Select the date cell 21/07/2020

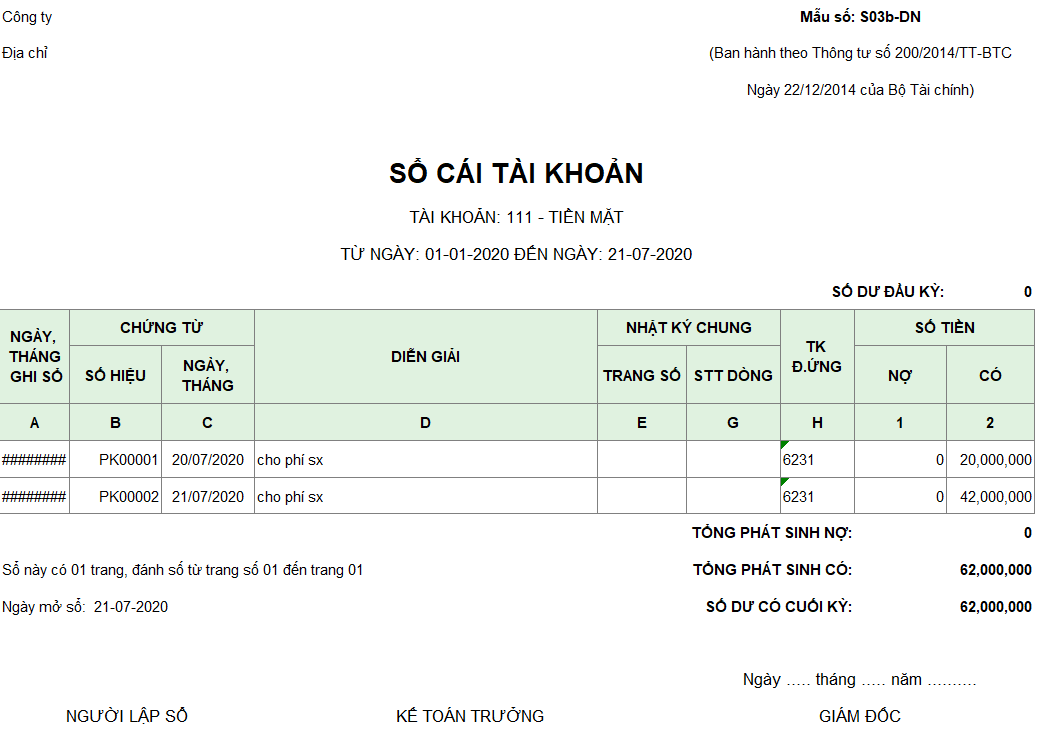[x=207, y=496]
